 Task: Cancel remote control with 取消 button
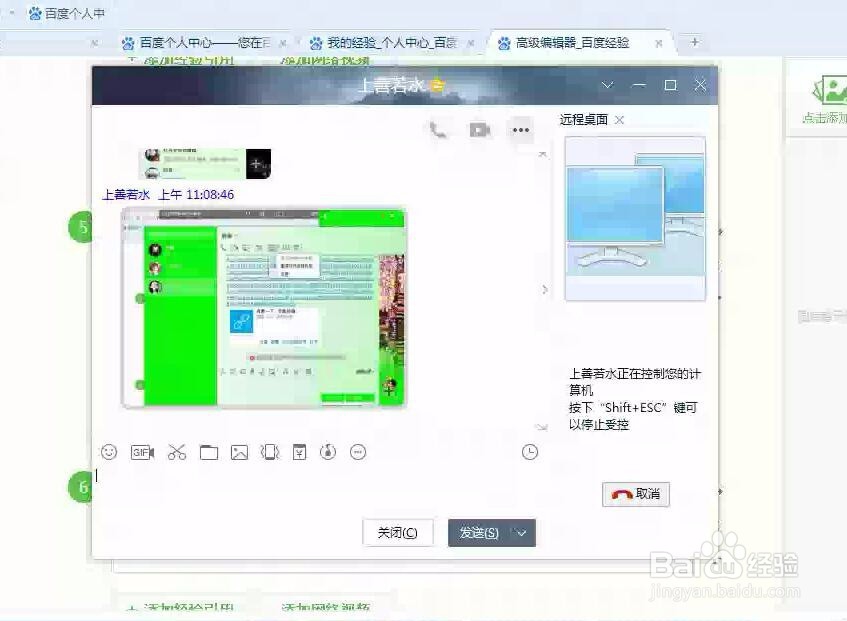coord(636,494)
